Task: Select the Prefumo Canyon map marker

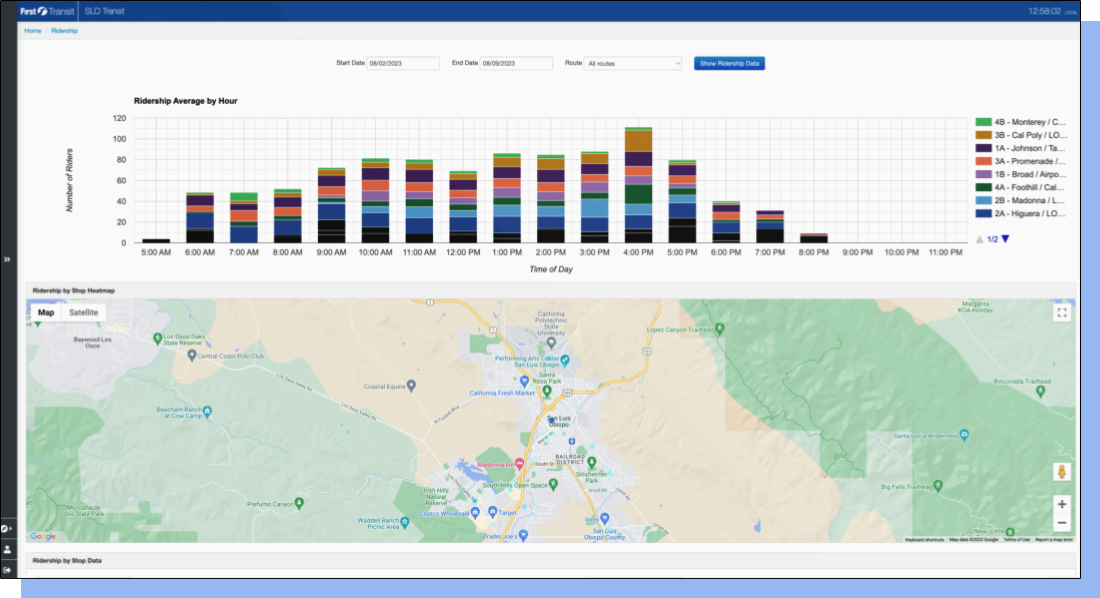Action: (300, 503)
